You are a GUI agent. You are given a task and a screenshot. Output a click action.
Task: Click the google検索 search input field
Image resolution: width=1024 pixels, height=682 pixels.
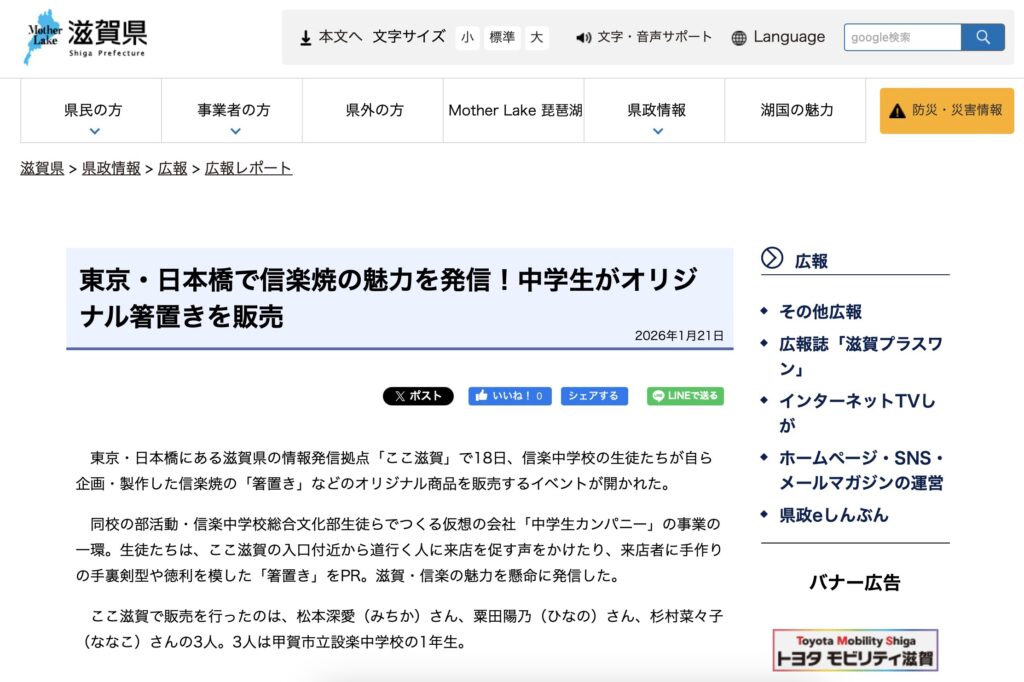tap(902, 38)
